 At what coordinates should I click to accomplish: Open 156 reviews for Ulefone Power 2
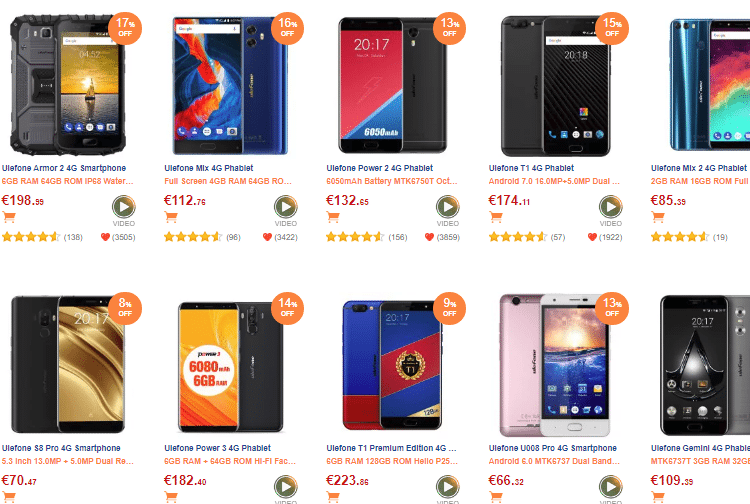click(397, 237)
